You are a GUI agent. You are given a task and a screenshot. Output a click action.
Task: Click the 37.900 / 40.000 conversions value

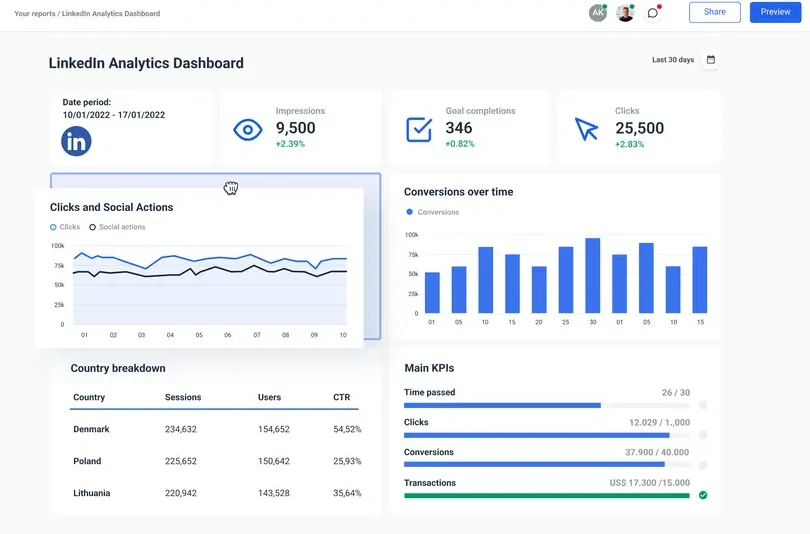point(657,452)
